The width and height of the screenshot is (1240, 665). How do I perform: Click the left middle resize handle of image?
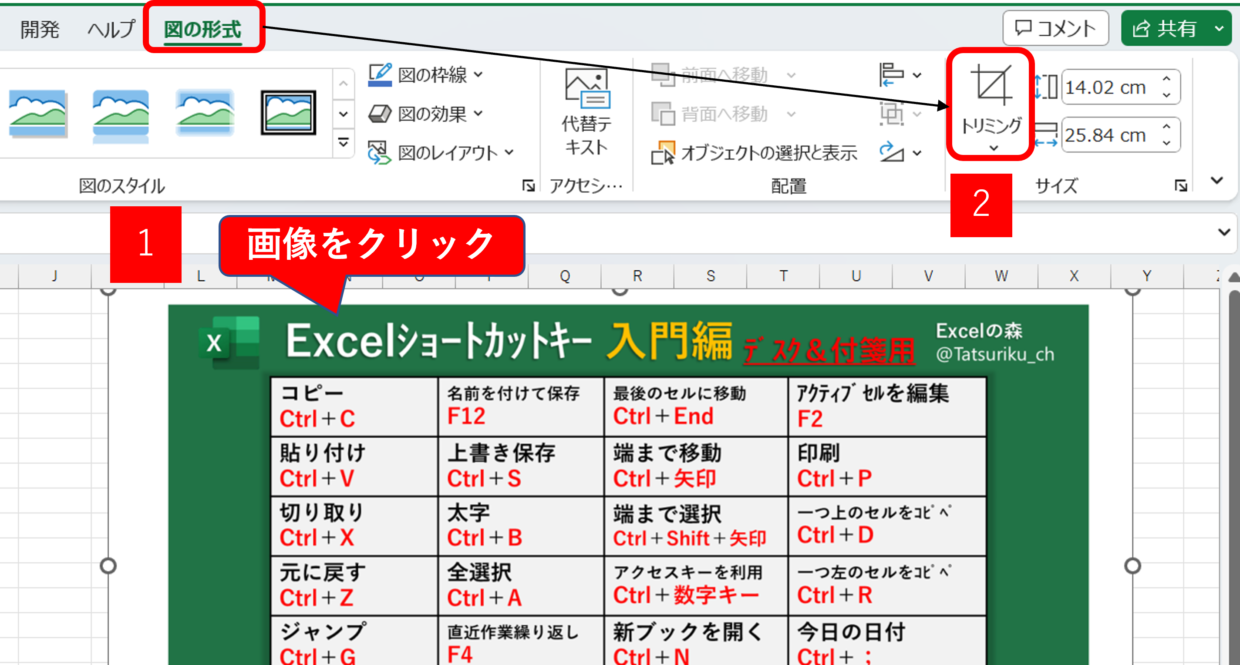tap(109, 566)
